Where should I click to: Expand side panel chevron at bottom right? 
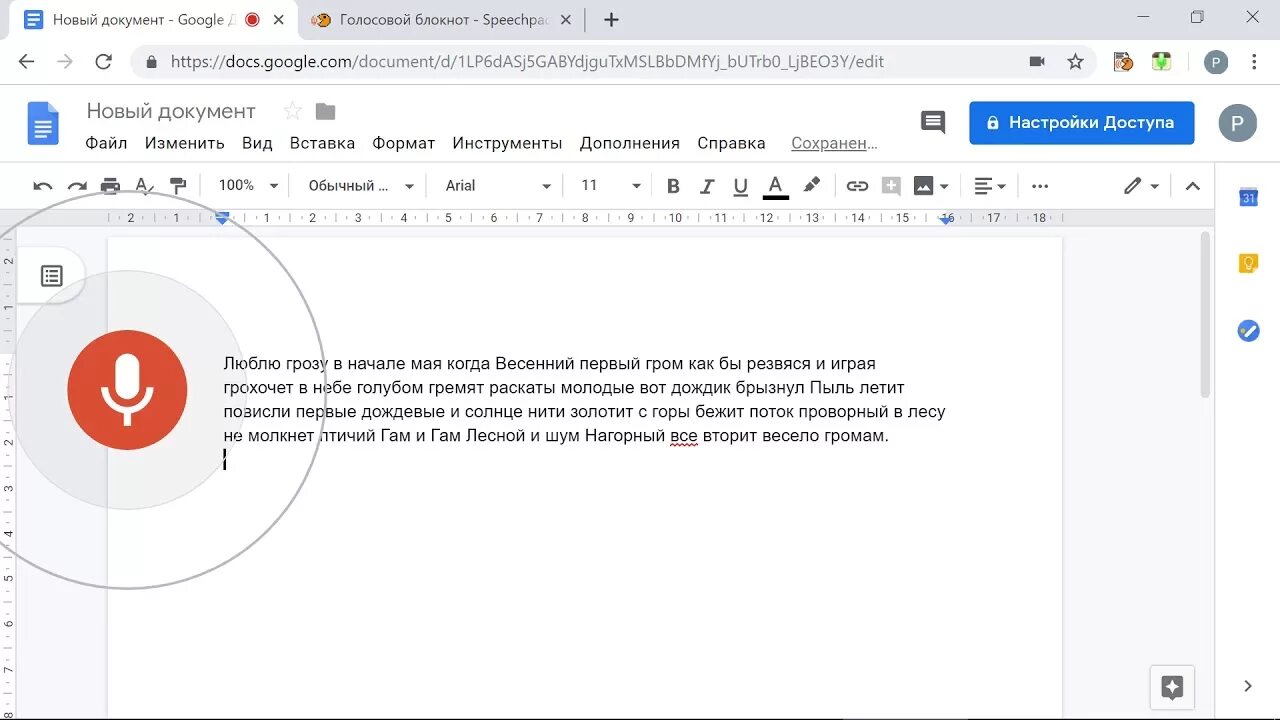click(x=1248, y=686)
